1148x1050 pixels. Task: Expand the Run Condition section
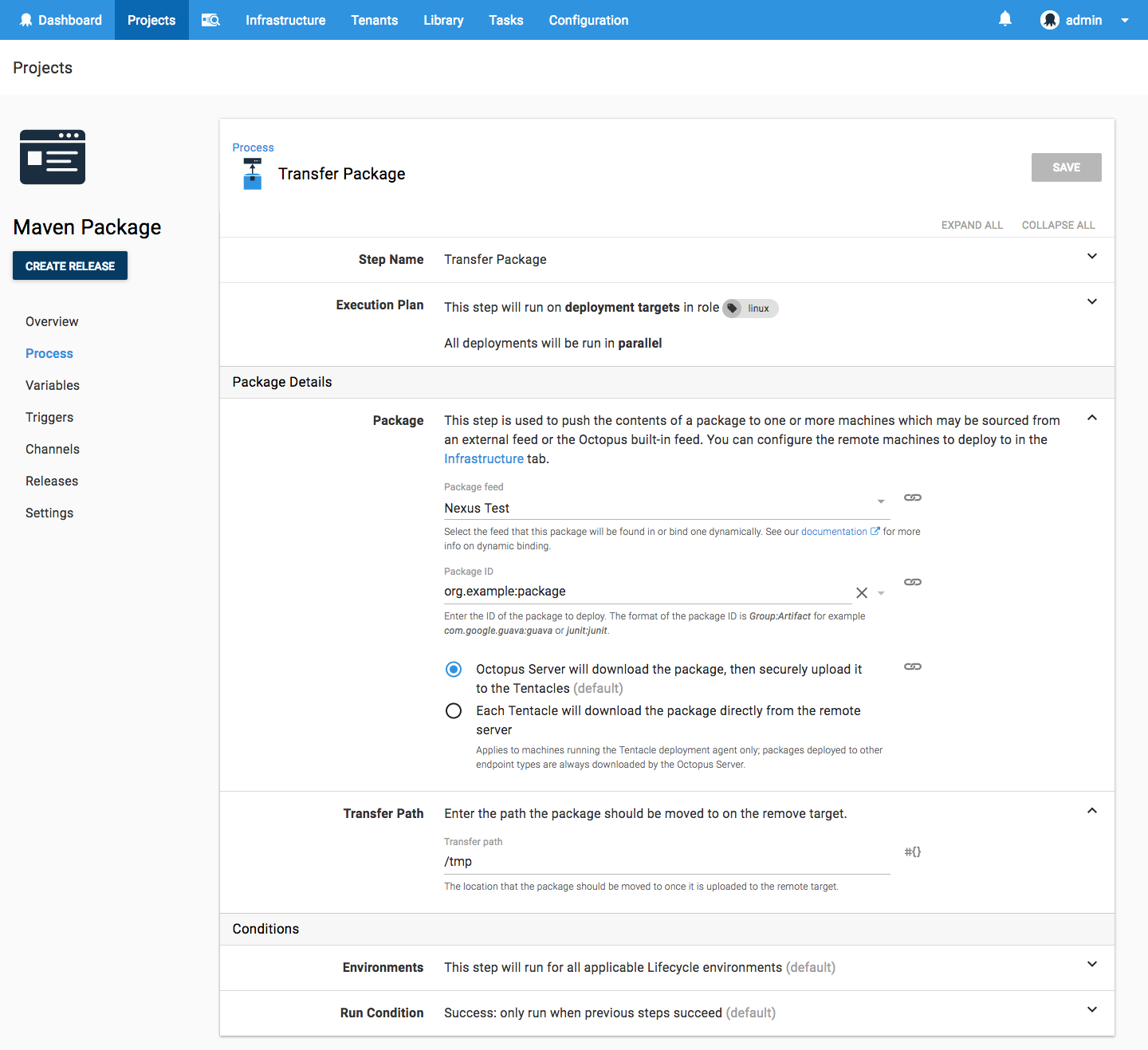click(x=1092, y=1009)
